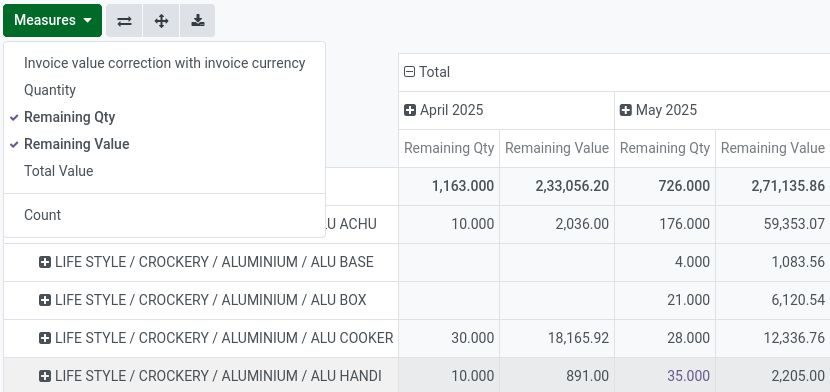
Task: Choose Invoice value correction with invoice currency
Action: pyautogui.click(x=165, y=63)
